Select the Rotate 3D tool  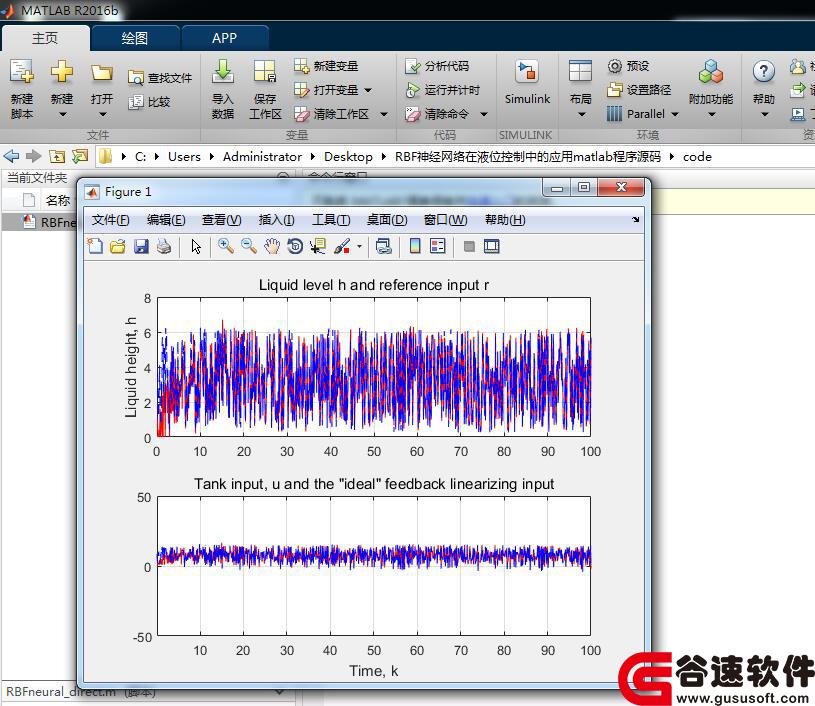pyautogui.click(x=295, y=246)
